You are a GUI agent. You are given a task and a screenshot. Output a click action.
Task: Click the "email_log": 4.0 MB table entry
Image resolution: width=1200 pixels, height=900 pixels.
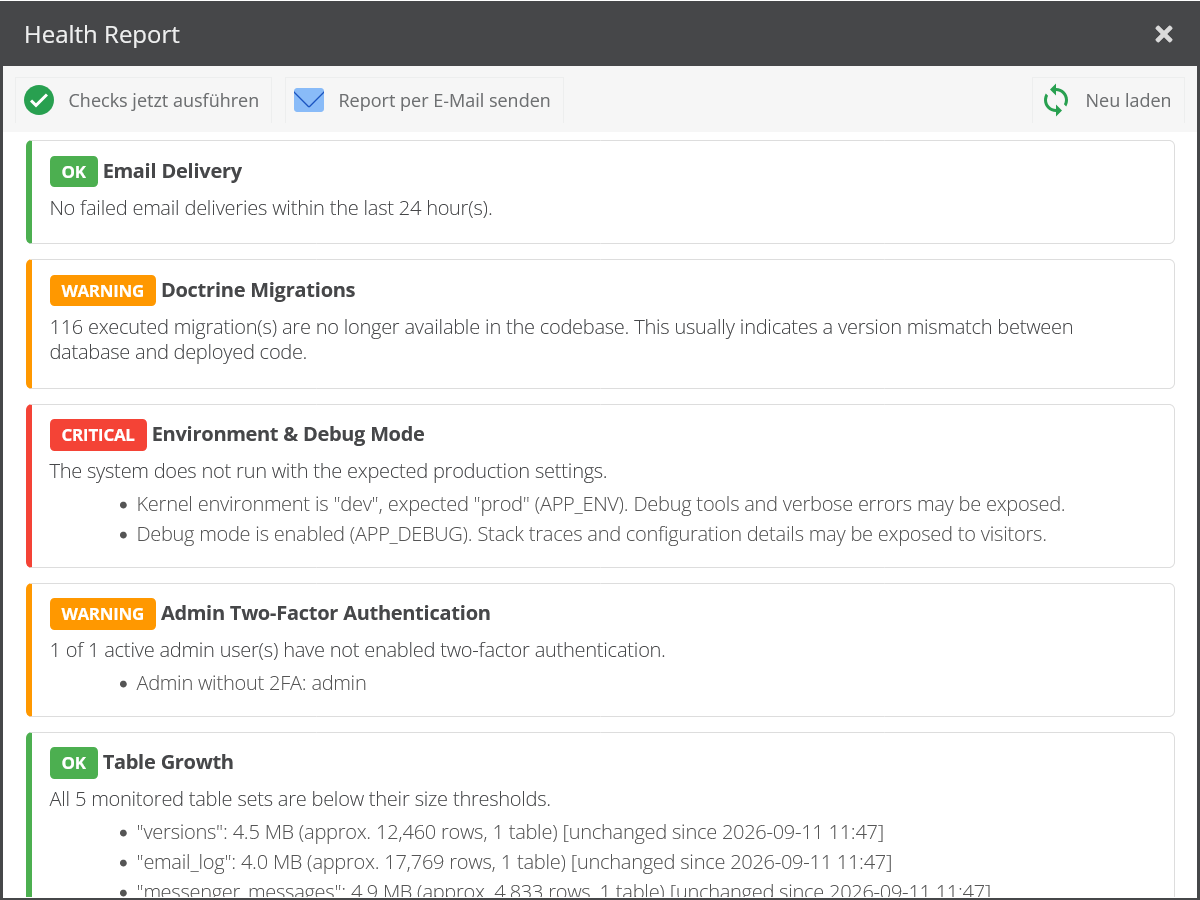[x=514, y=862]
